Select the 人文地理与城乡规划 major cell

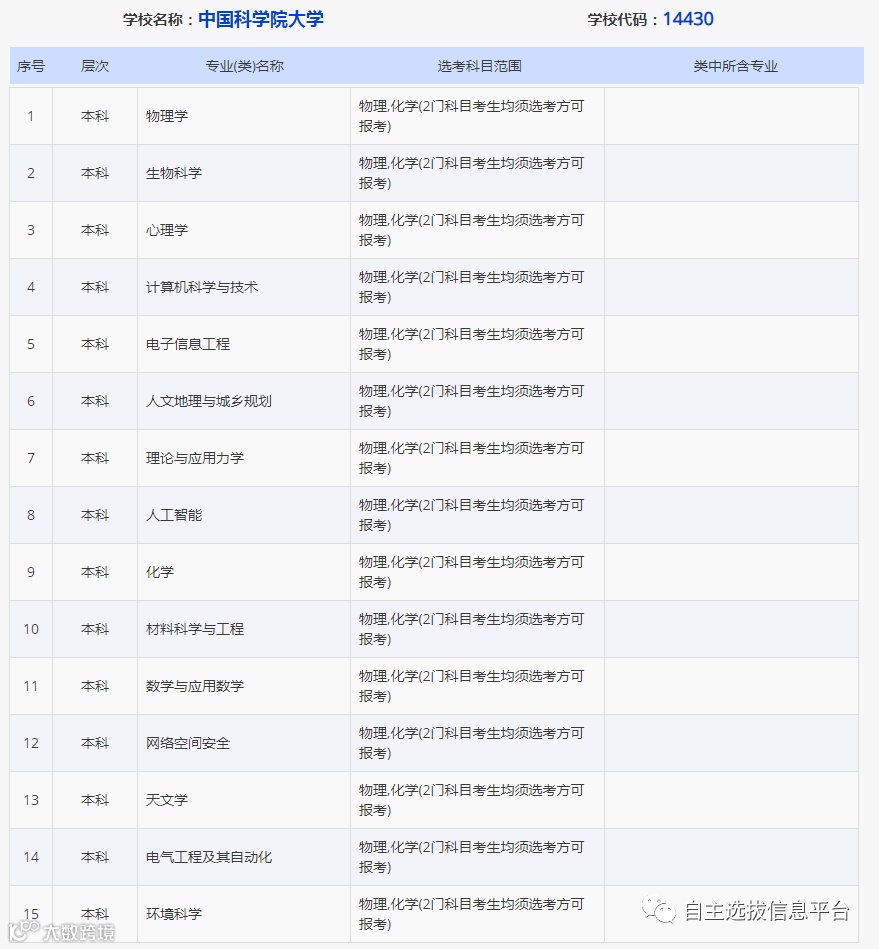pyautogui.click(x=244, y=401)
